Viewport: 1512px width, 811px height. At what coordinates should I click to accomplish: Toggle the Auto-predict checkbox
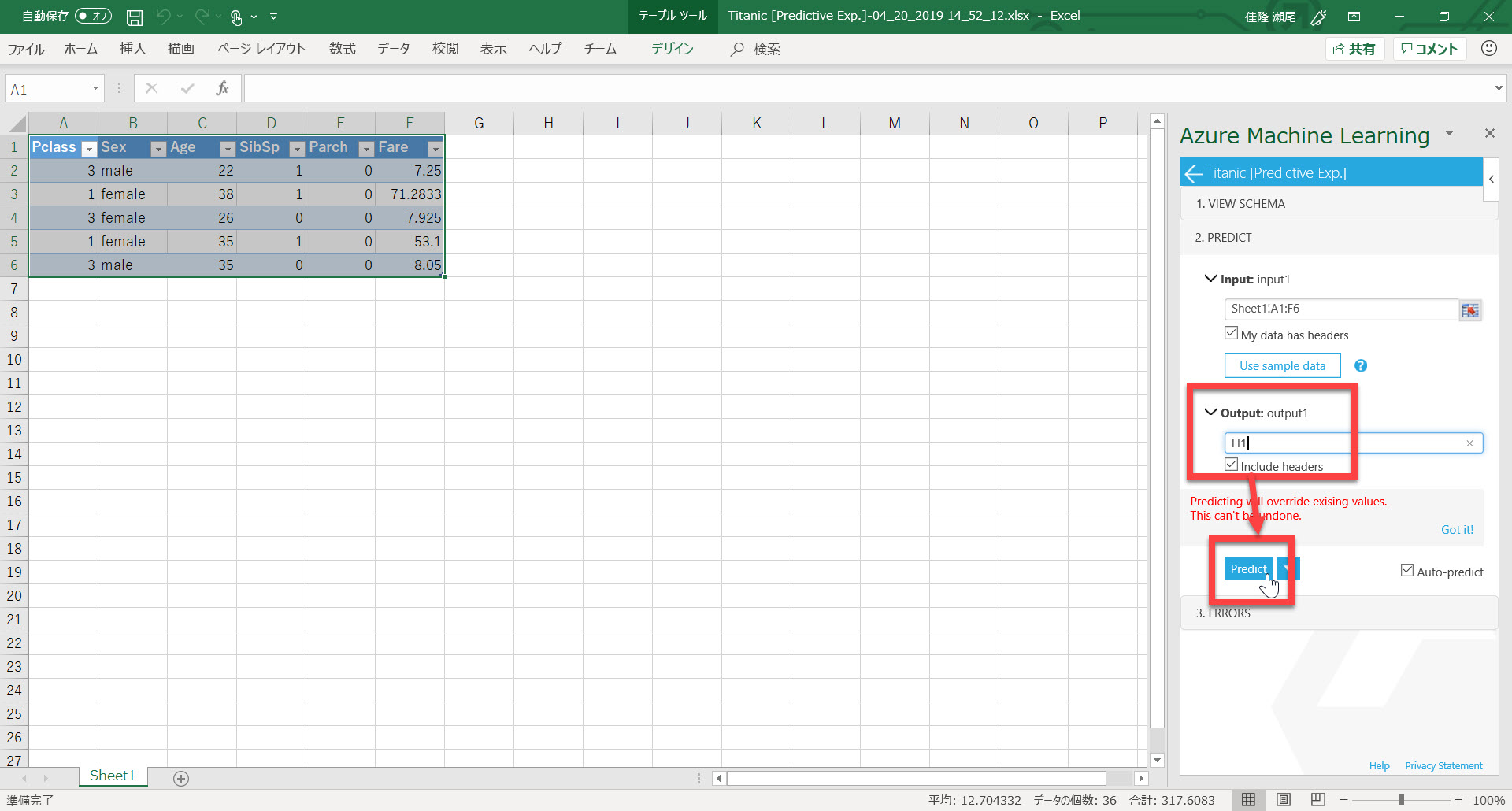tap(1407, 570)
